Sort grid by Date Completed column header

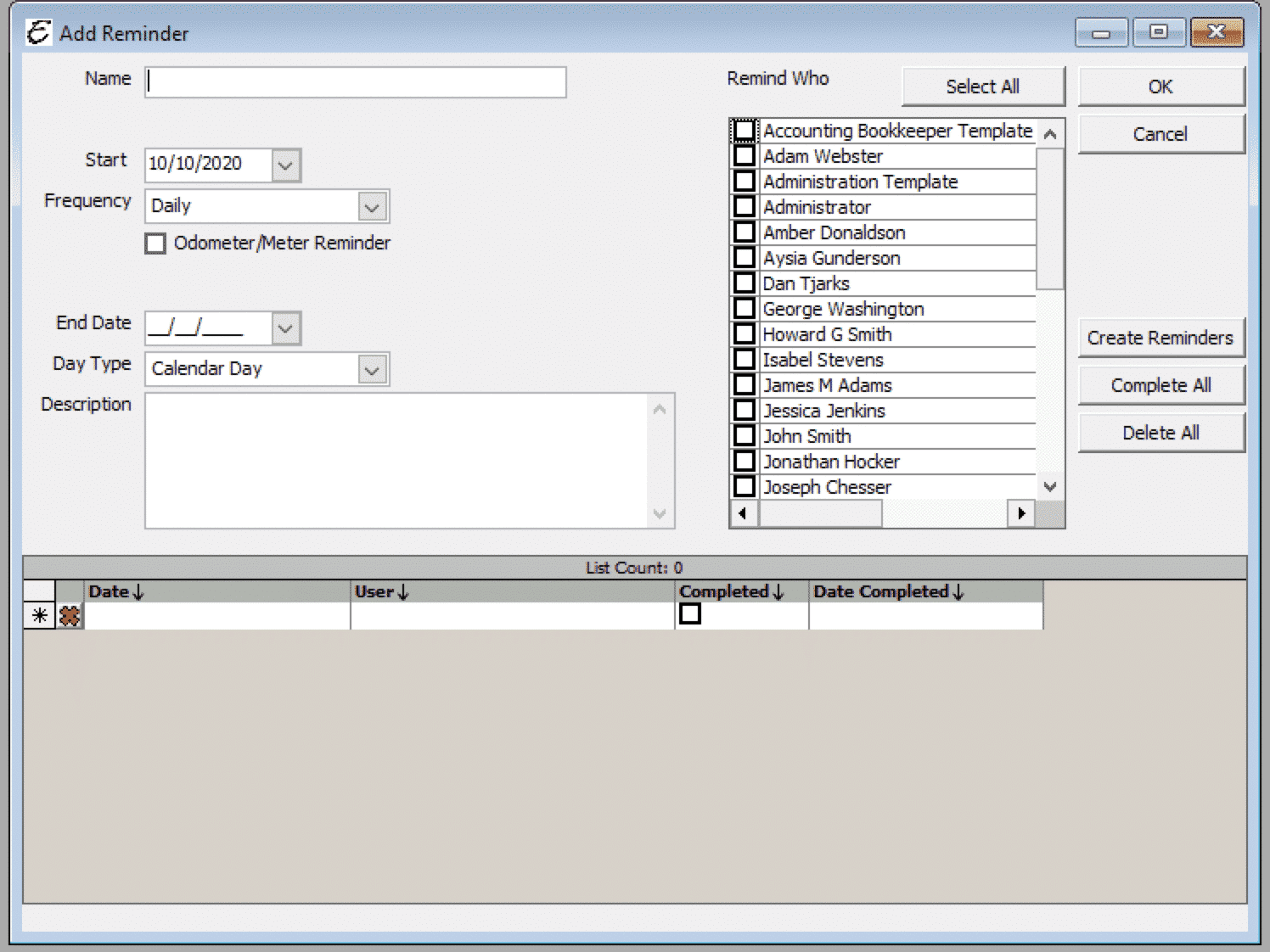click(888, 592)
